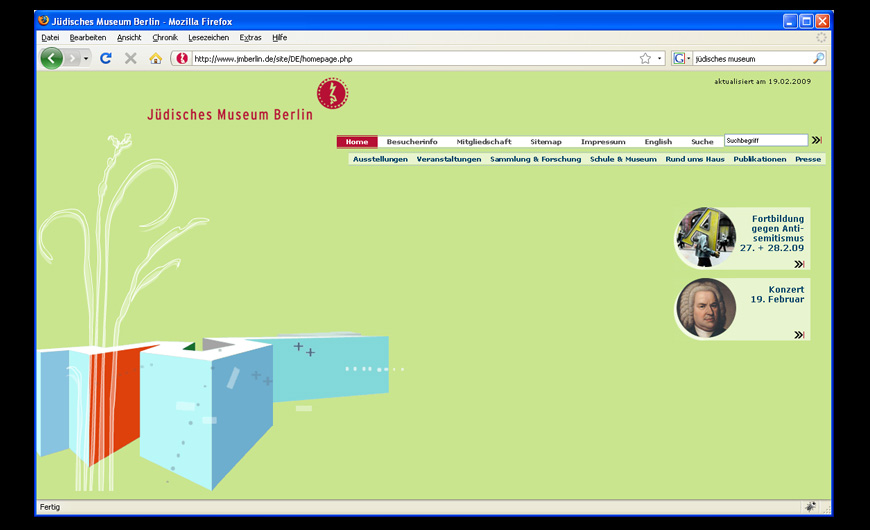Open the Konzert 19. Februar link
870x530 pixels.
pyautogui.click(x=777, y=294)
